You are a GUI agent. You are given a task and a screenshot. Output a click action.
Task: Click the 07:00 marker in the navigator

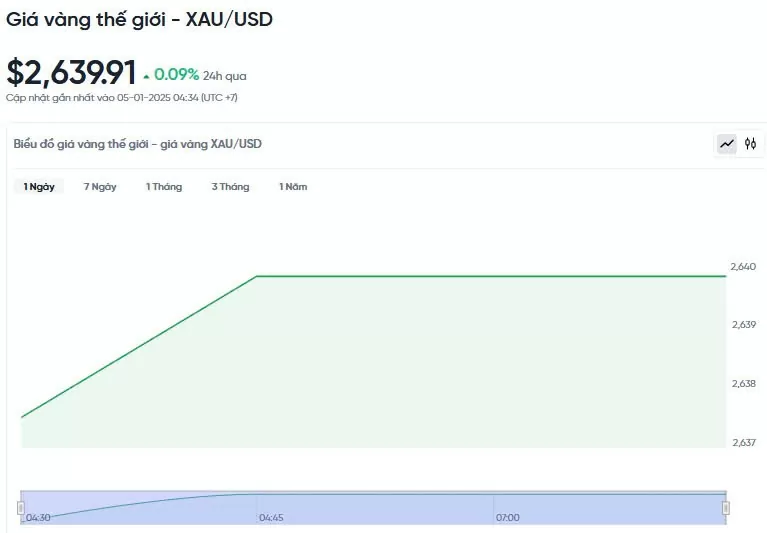coord(508,517)
